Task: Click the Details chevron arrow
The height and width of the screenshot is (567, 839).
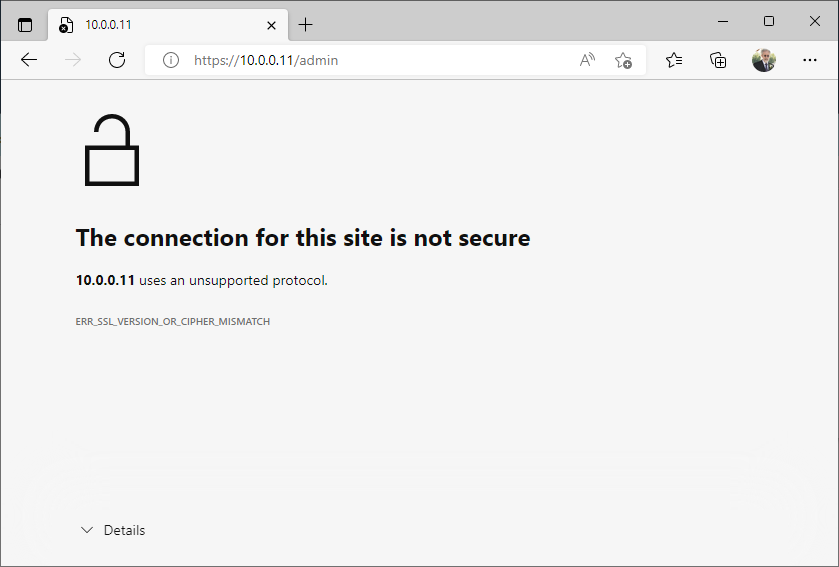Action: pyautogui.click(x=87, y=530)
